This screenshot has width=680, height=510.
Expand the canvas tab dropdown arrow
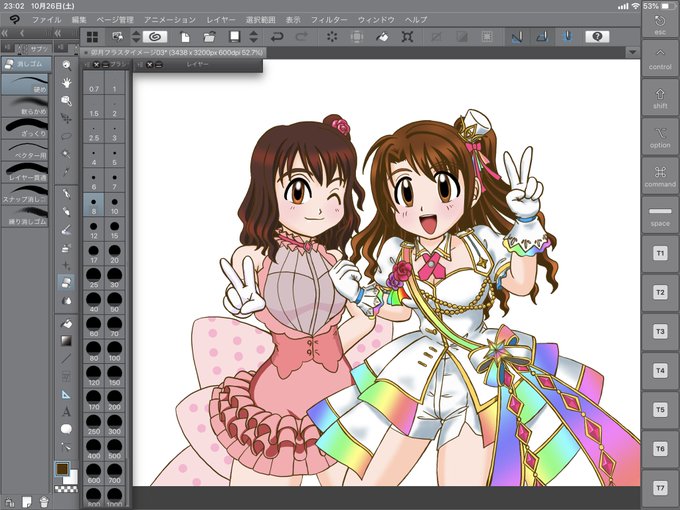pyautogui.click(x=633, y=52)
